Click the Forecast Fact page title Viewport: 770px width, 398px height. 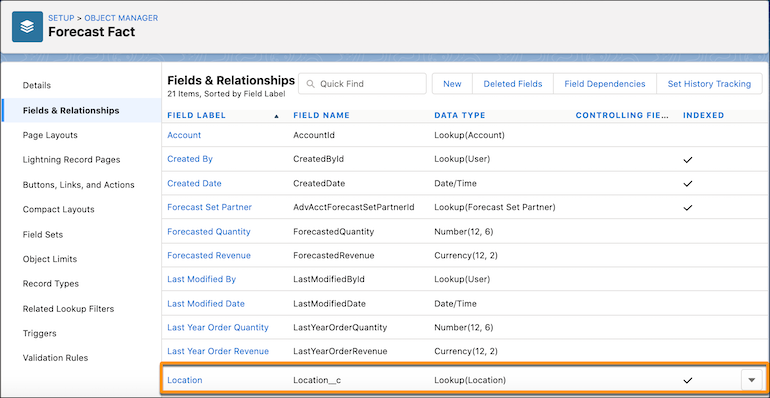(x=91, y=32)
